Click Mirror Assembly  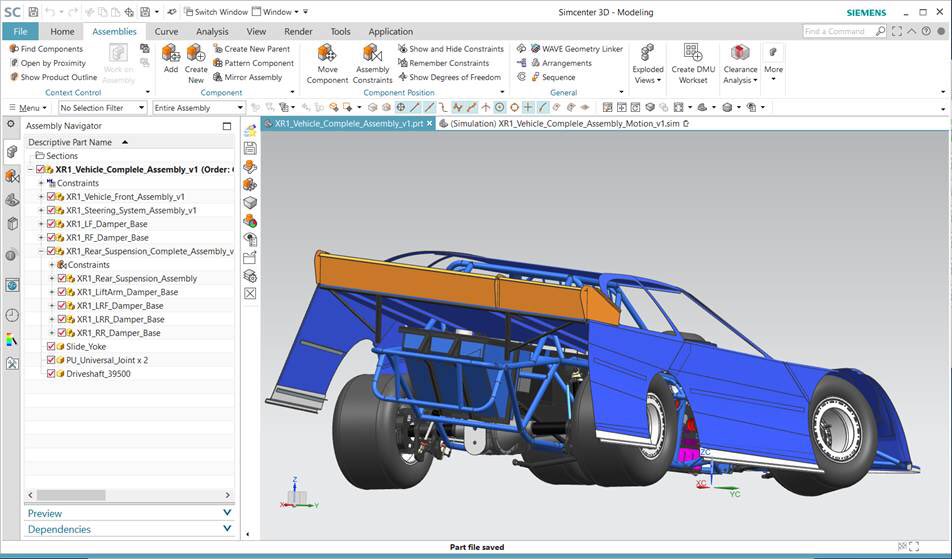pos(247,77)
